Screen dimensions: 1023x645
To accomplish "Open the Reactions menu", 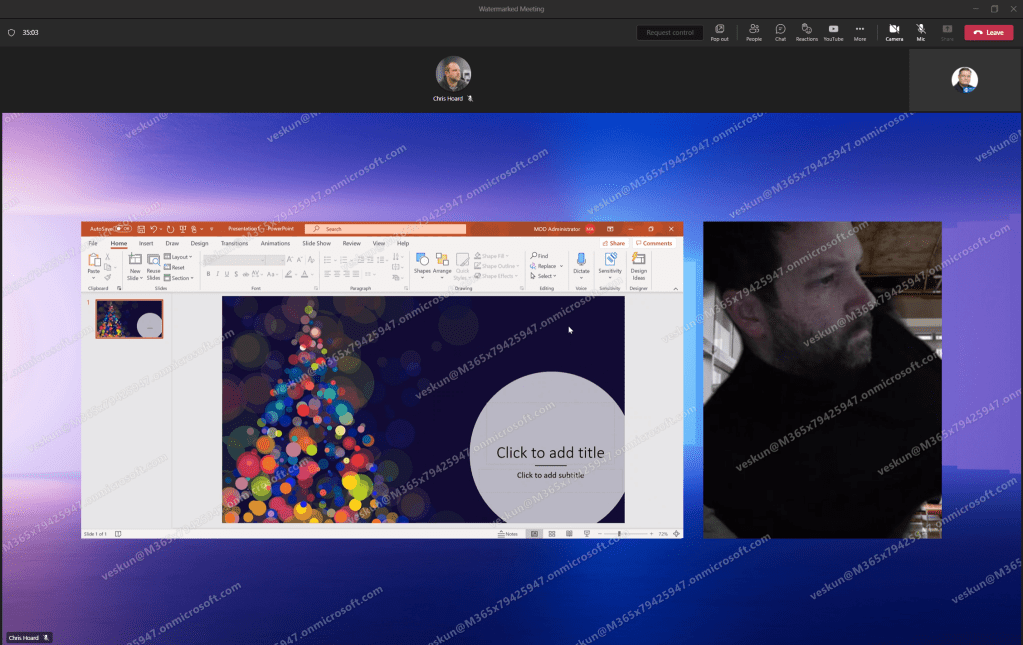I will [x=806, y=32].
